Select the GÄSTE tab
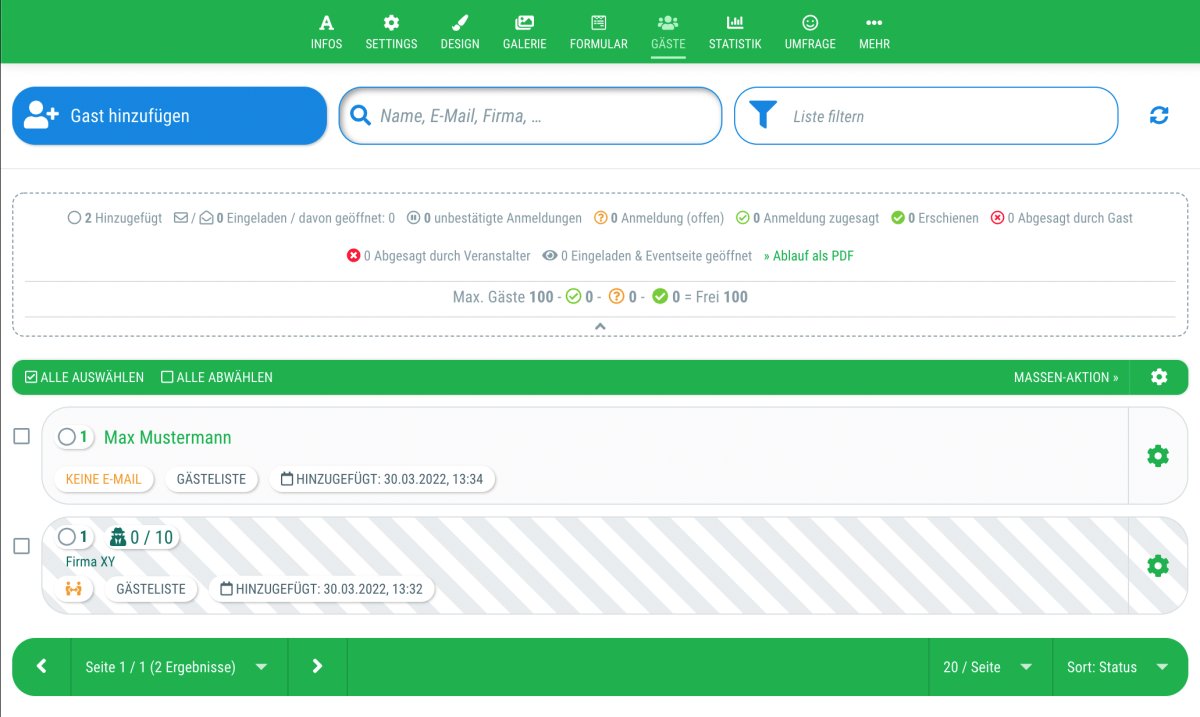Image resolution: width=1200 pixels, height=717 pixels. pyautogui.click(x=668, y=32)
